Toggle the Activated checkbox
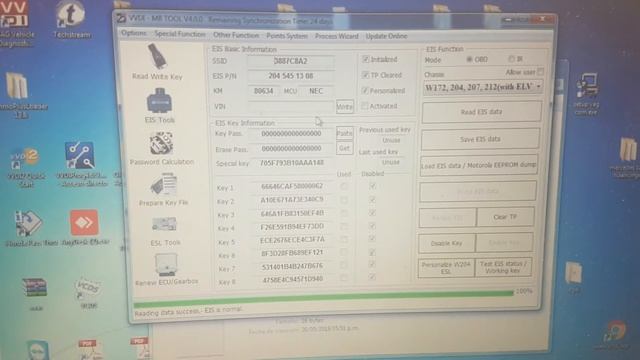The image size is (640, 360). tap(364, 106)
